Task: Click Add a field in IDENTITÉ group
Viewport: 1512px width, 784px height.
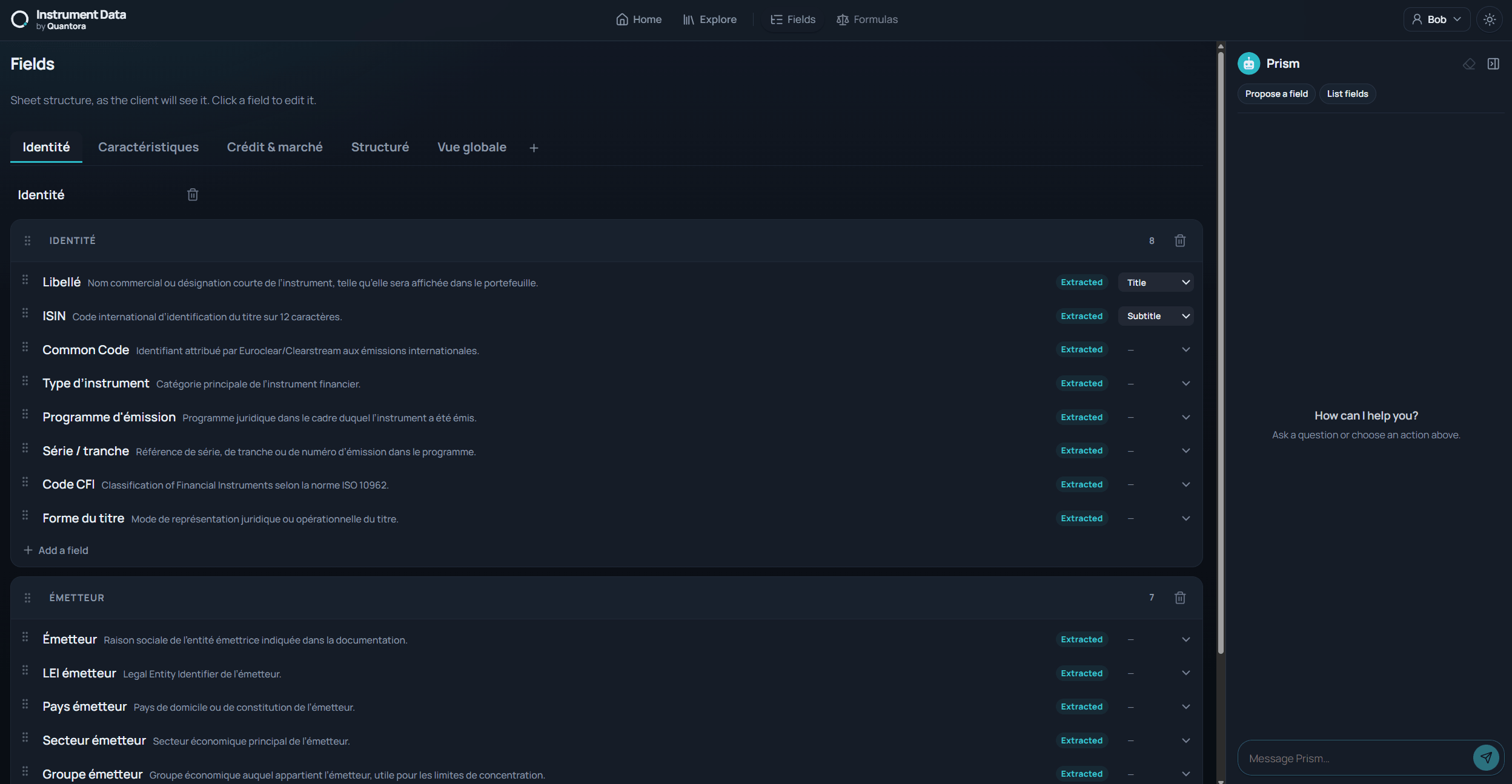Action: (56, 550)
